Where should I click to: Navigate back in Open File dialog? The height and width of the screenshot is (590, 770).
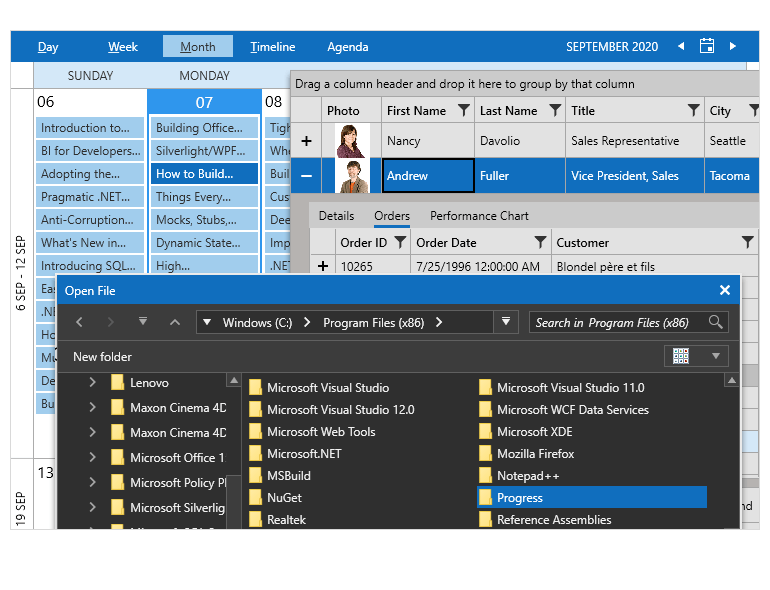pos(80,322)
